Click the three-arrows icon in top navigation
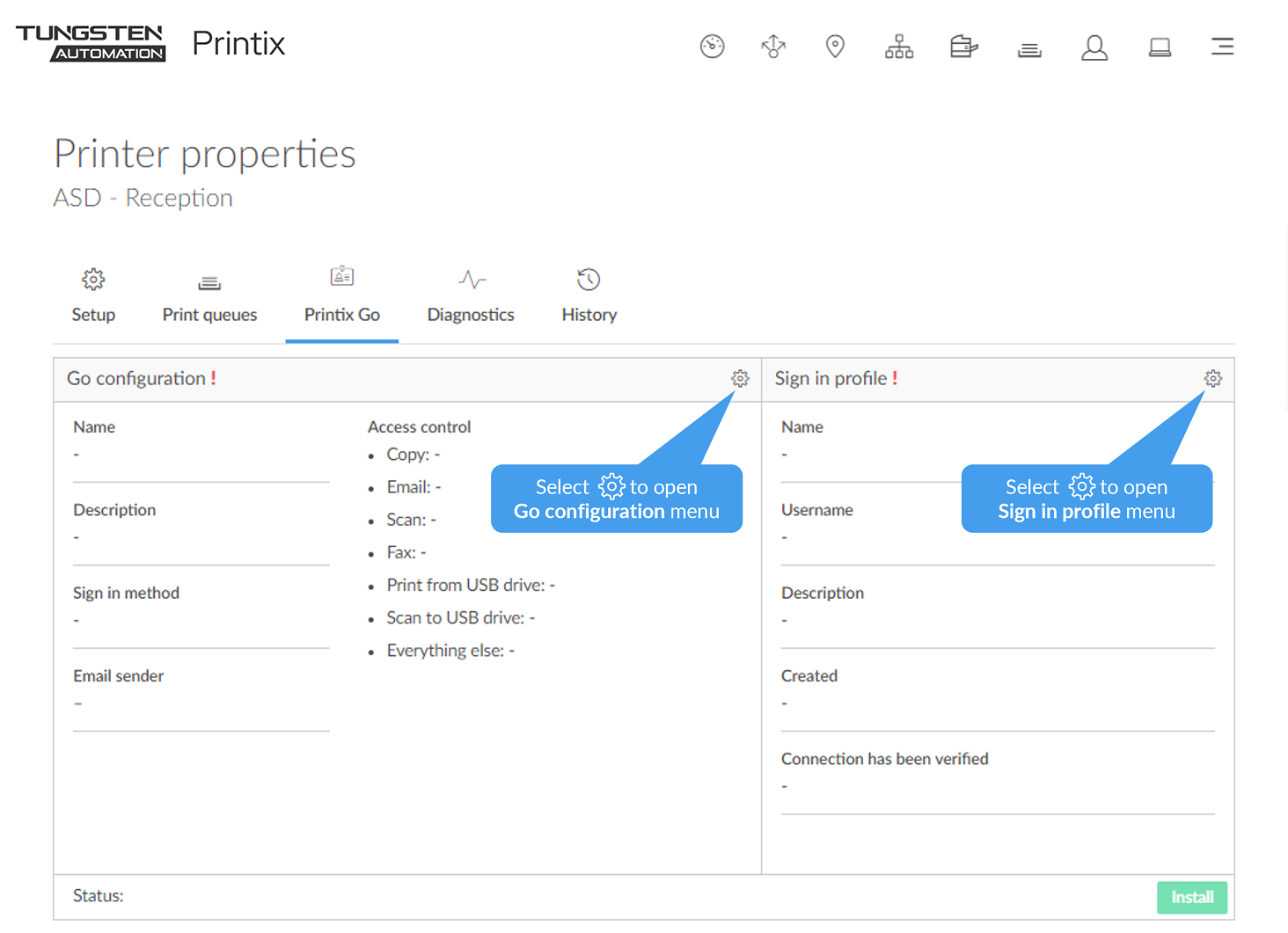 [773, 46]
